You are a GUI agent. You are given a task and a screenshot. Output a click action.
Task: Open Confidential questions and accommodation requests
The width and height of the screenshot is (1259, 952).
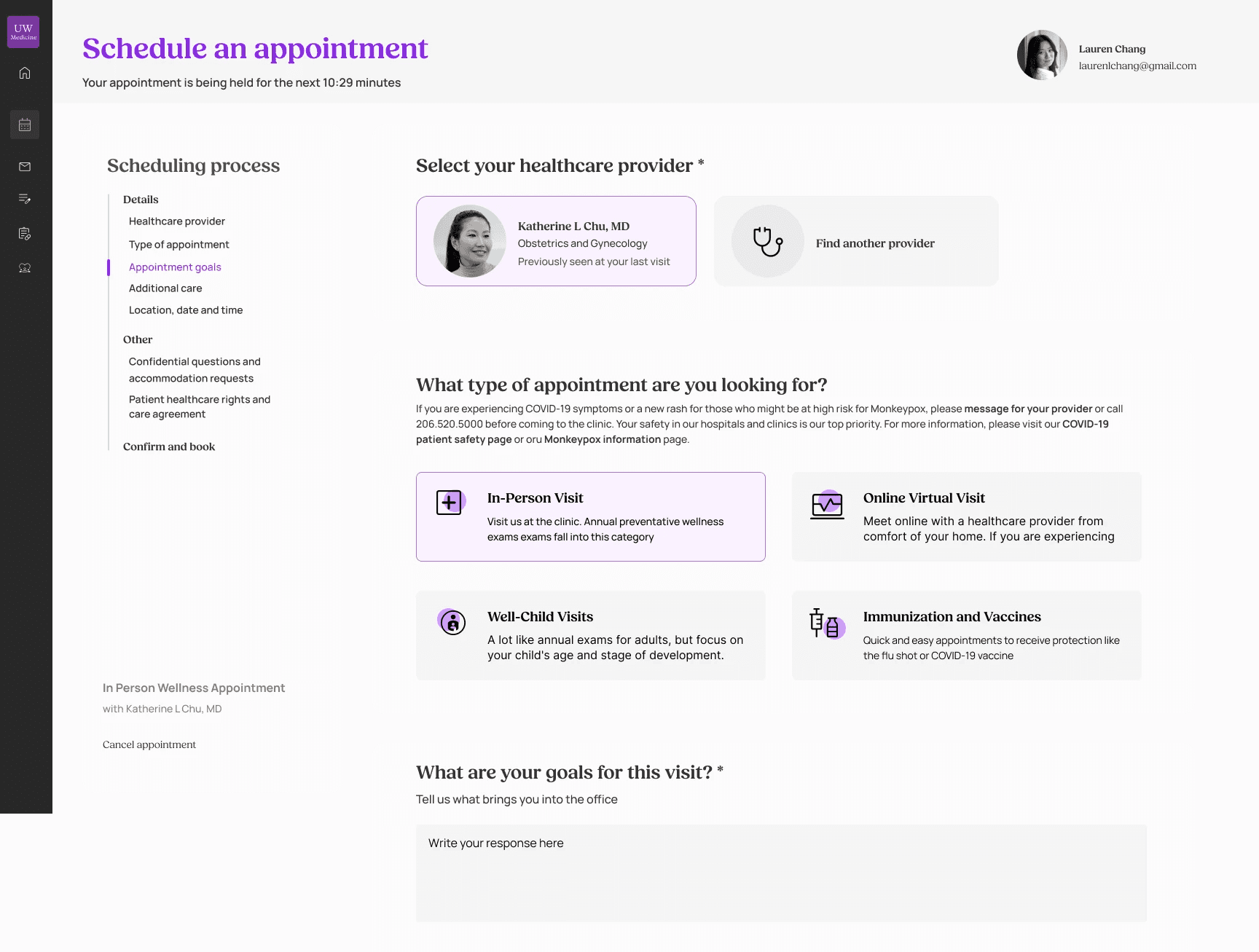(x=195, y=370)
